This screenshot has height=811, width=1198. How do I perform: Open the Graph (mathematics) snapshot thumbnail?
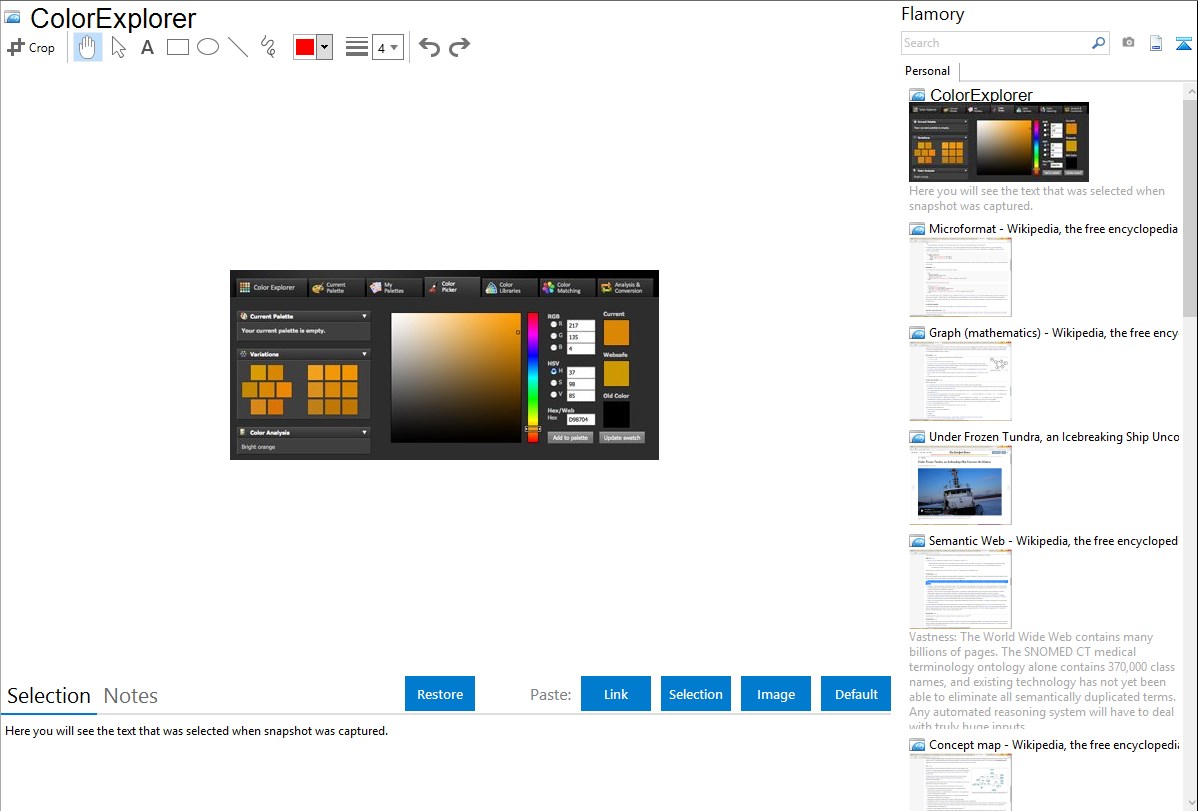pyautogui.click(x=960, y=381)
